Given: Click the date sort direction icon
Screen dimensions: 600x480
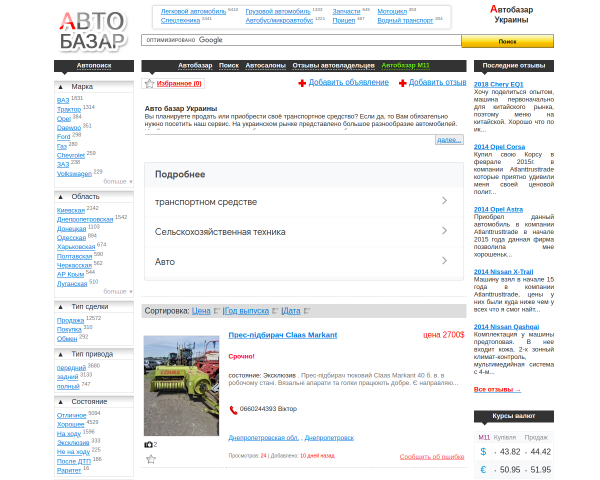Looking at the screenshot, I should point(307,311).
